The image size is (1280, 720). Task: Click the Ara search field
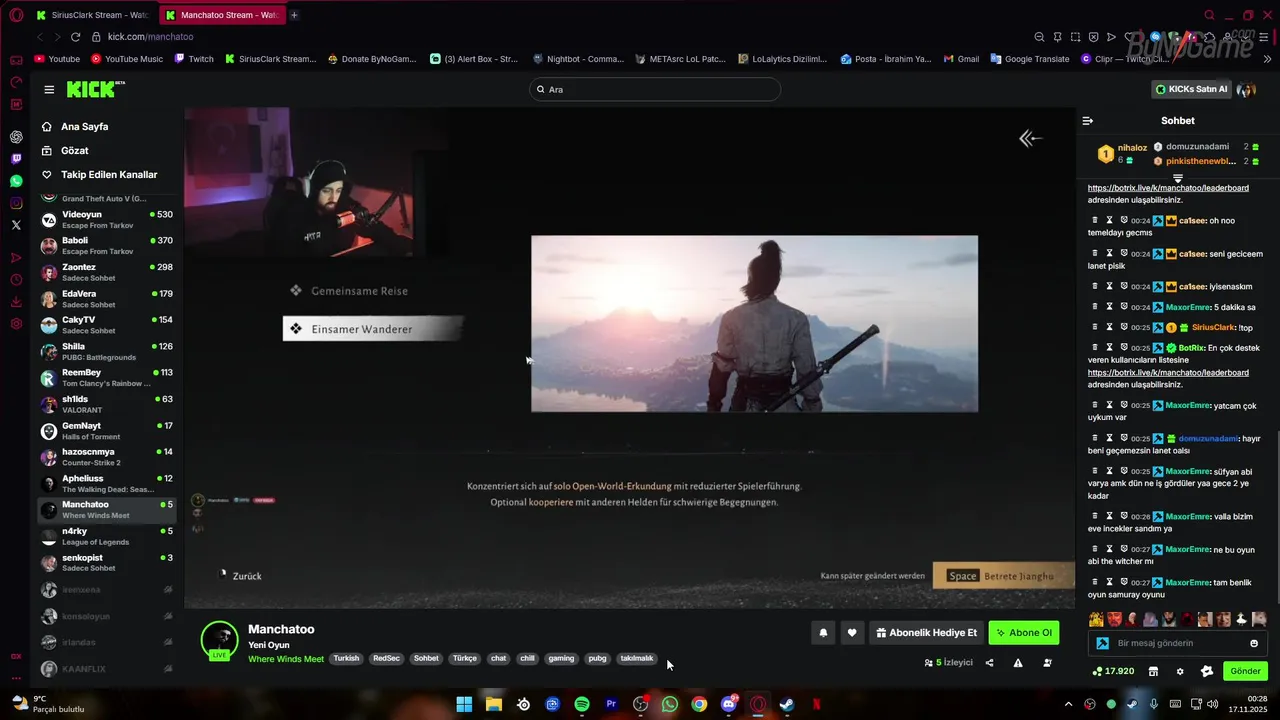[655, 89]
